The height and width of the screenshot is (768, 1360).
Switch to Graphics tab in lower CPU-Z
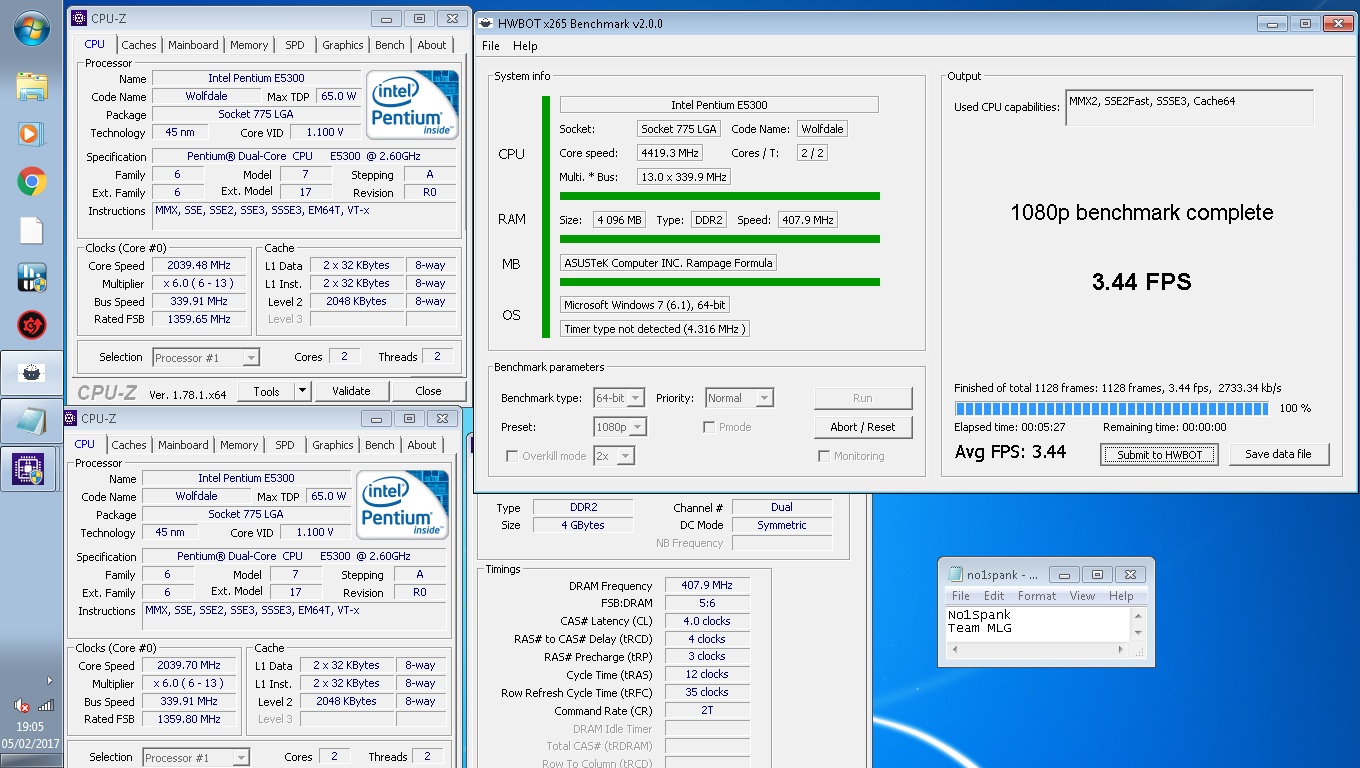[x=333, y=445]
